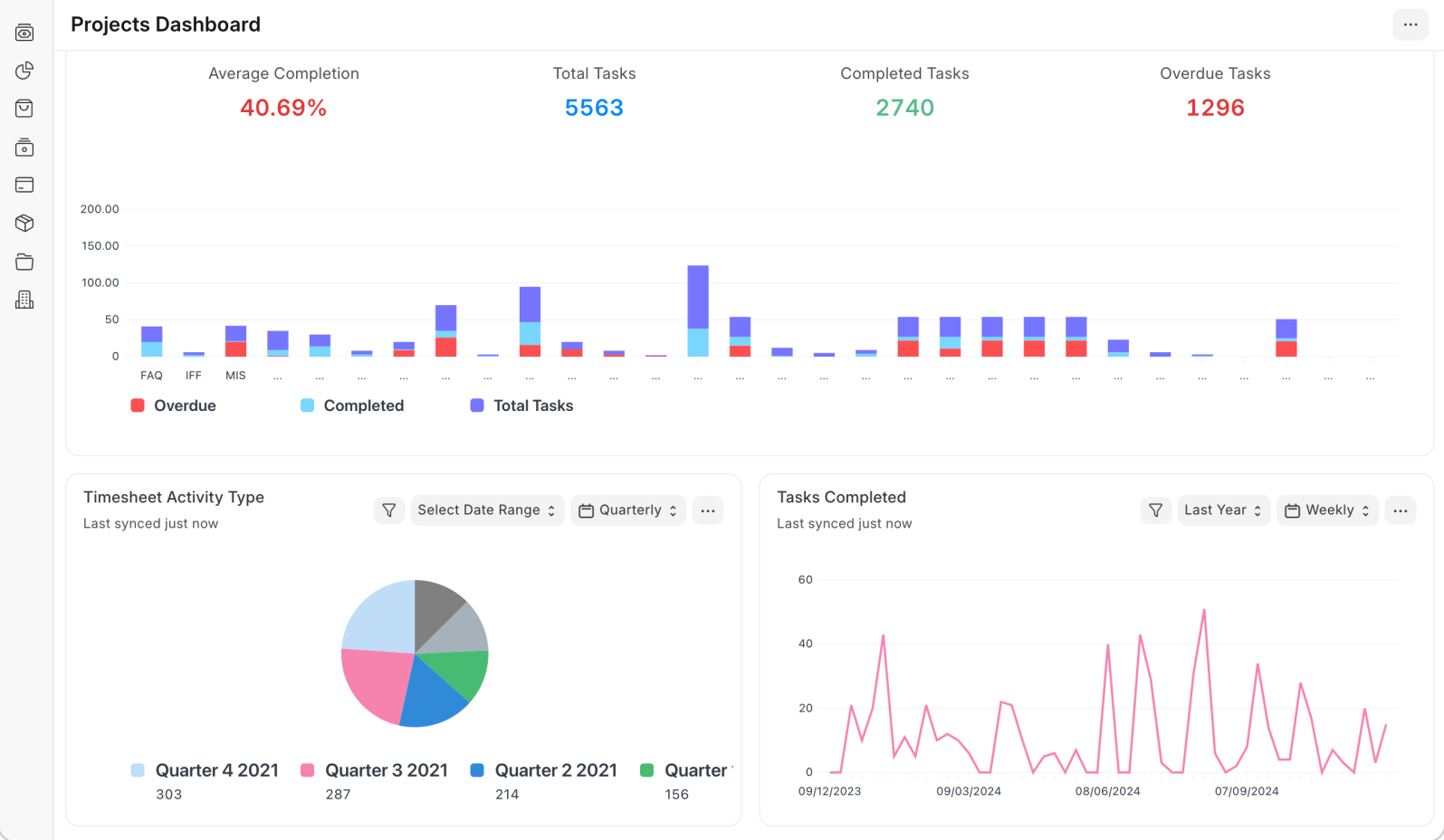Open the Timesheet Activity Type ellipsis menu
This screenshot has height=840, width=1444.
pos(708,511)
